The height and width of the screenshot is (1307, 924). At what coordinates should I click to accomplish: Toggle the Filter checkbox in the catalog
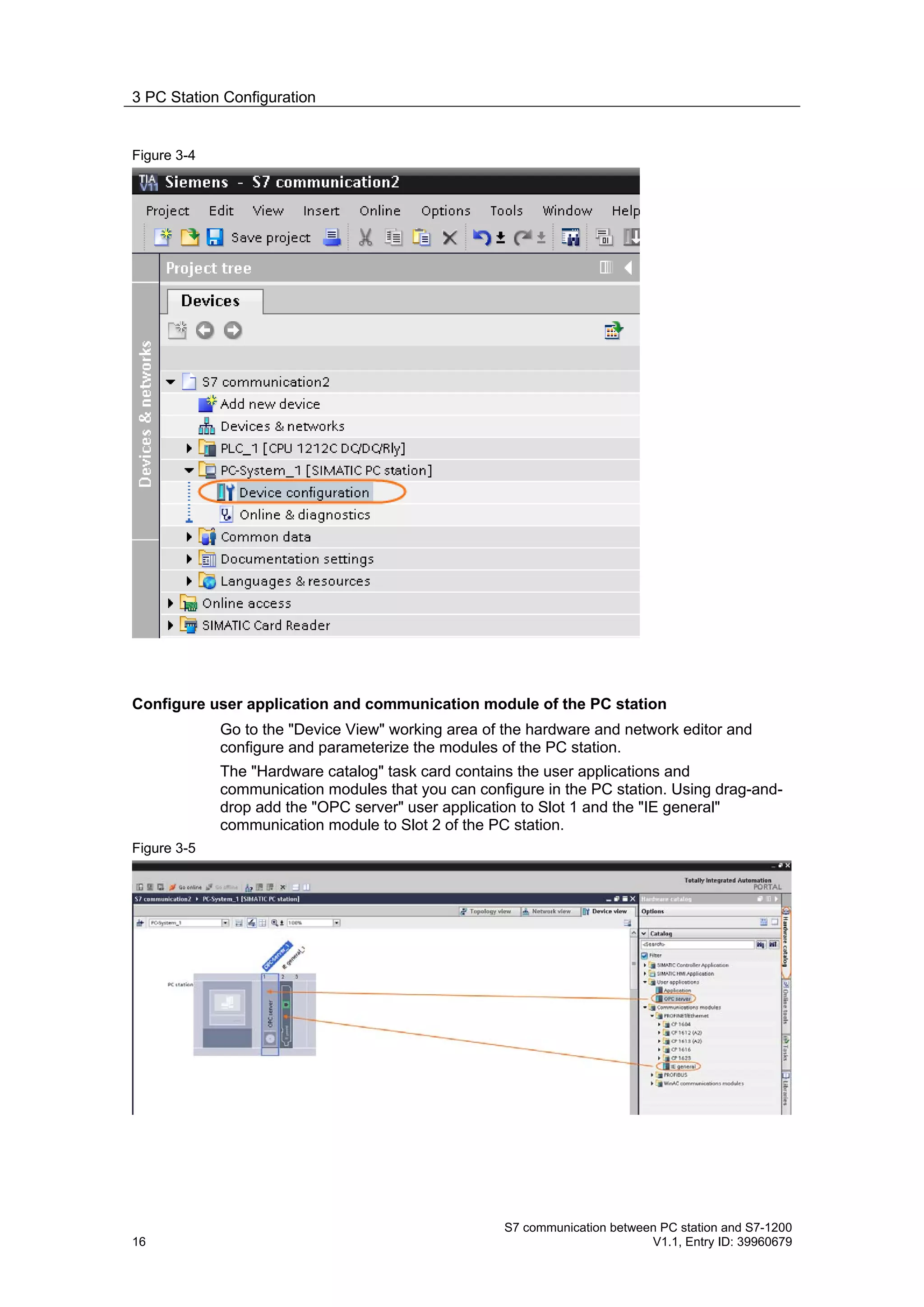(x=644, y=956)
